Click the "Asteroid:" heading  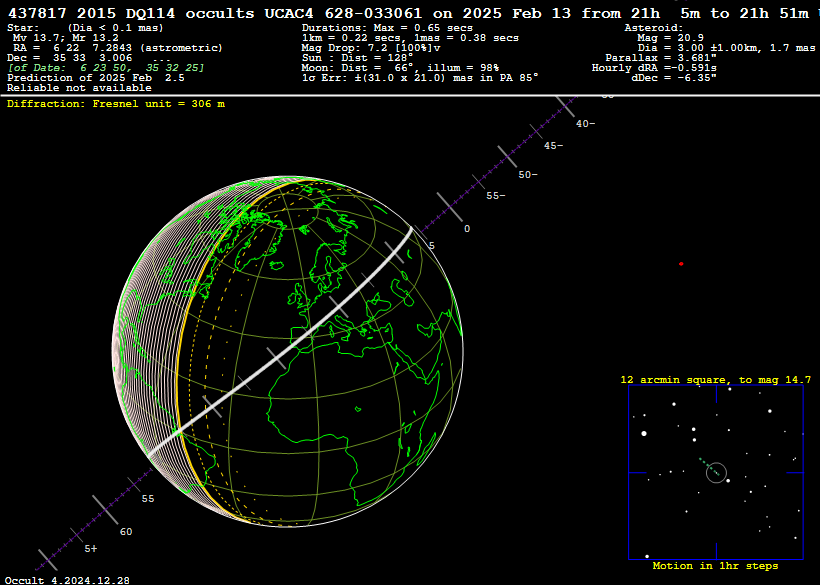coord(654,28)
